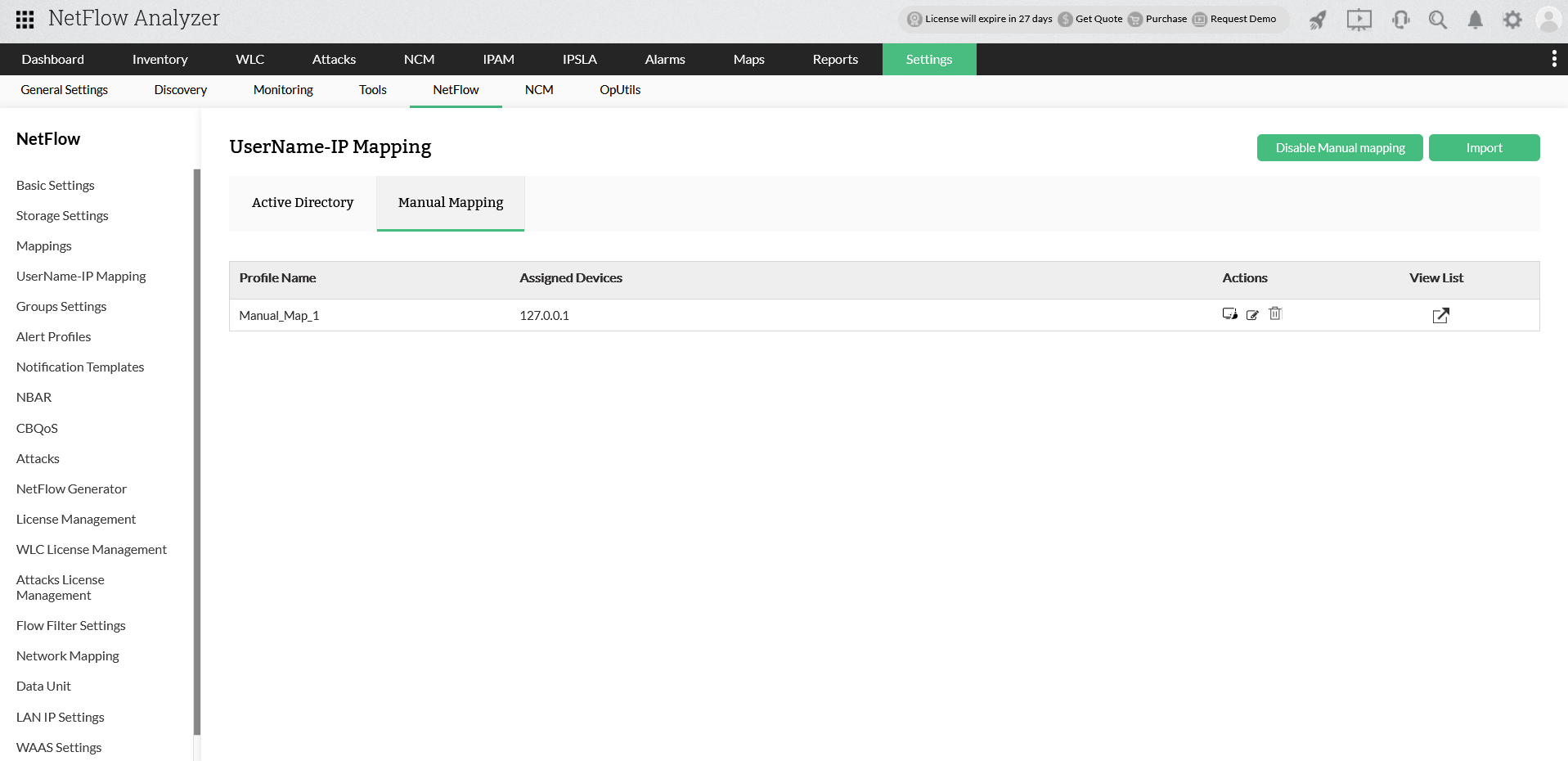Switch to the Discovery sub-tab
Viewport: 1568px width, 761px height.
coord(181,90)
